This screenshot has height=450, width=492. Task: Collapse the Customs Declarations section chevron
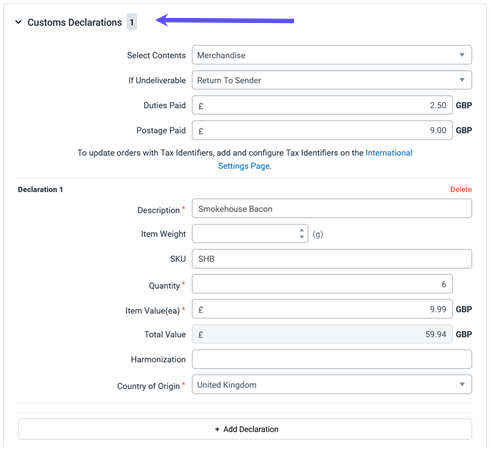click(19, 22)
